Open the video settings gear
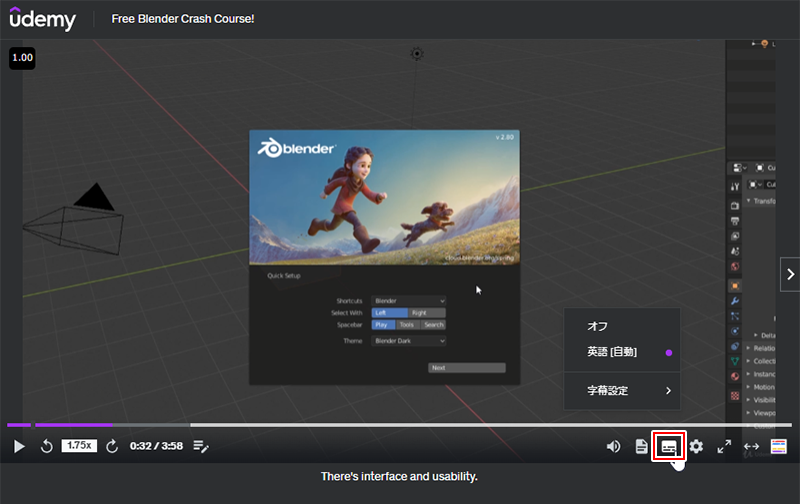 [696, 446]
